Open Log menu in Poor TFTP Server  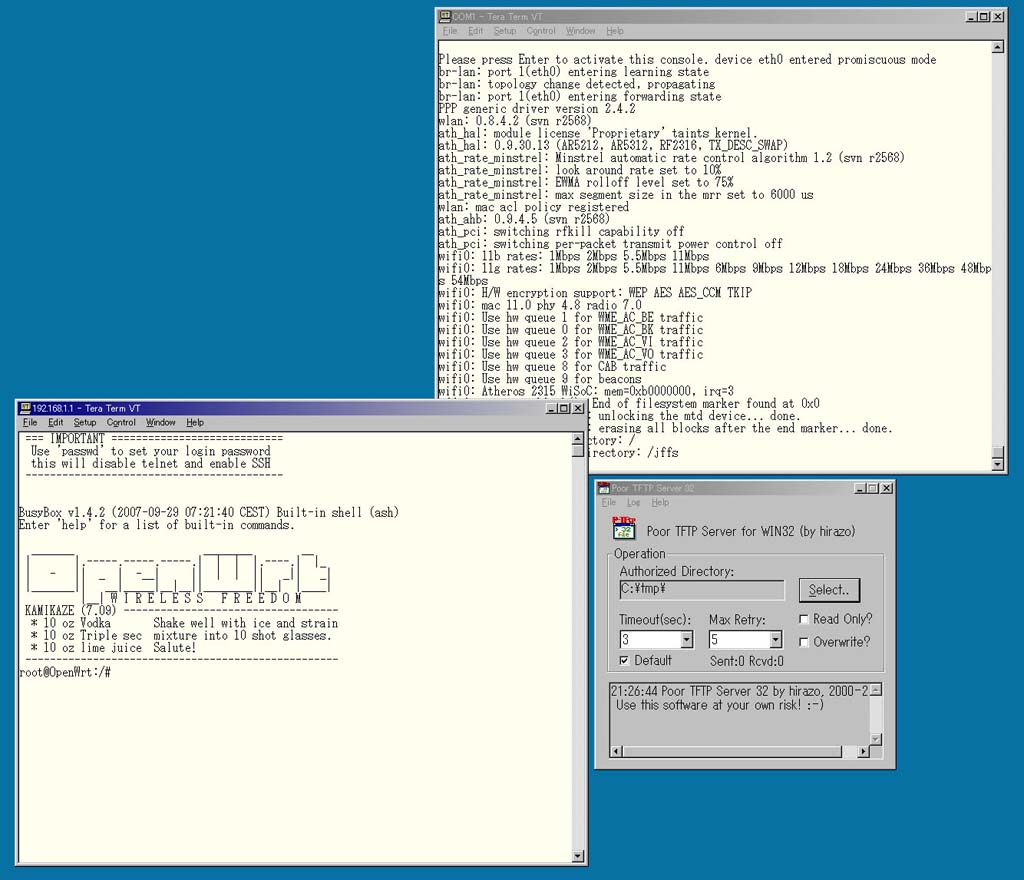(633, 502)
